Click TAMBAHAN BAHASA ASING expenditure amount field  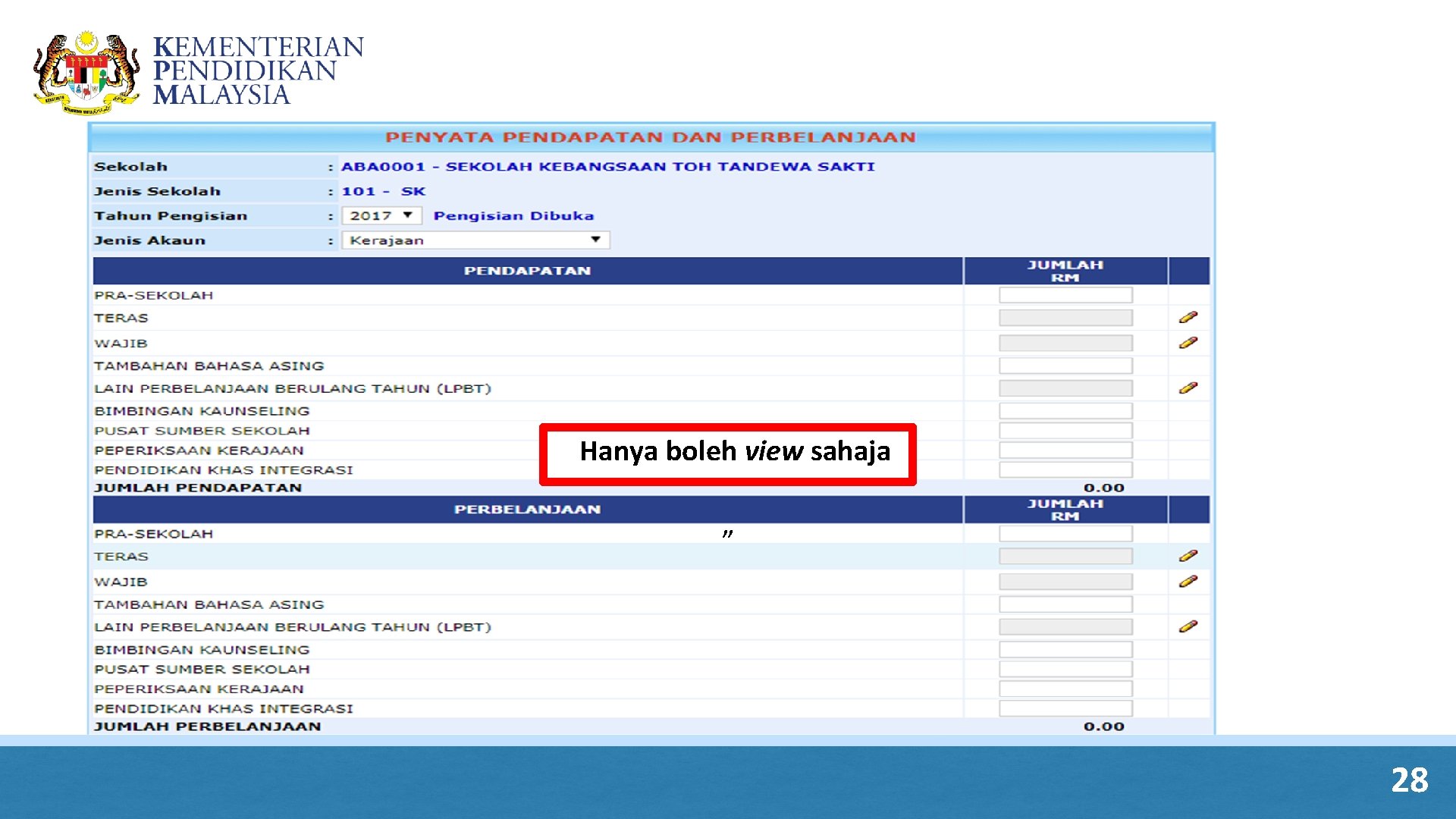point(1065,604)
